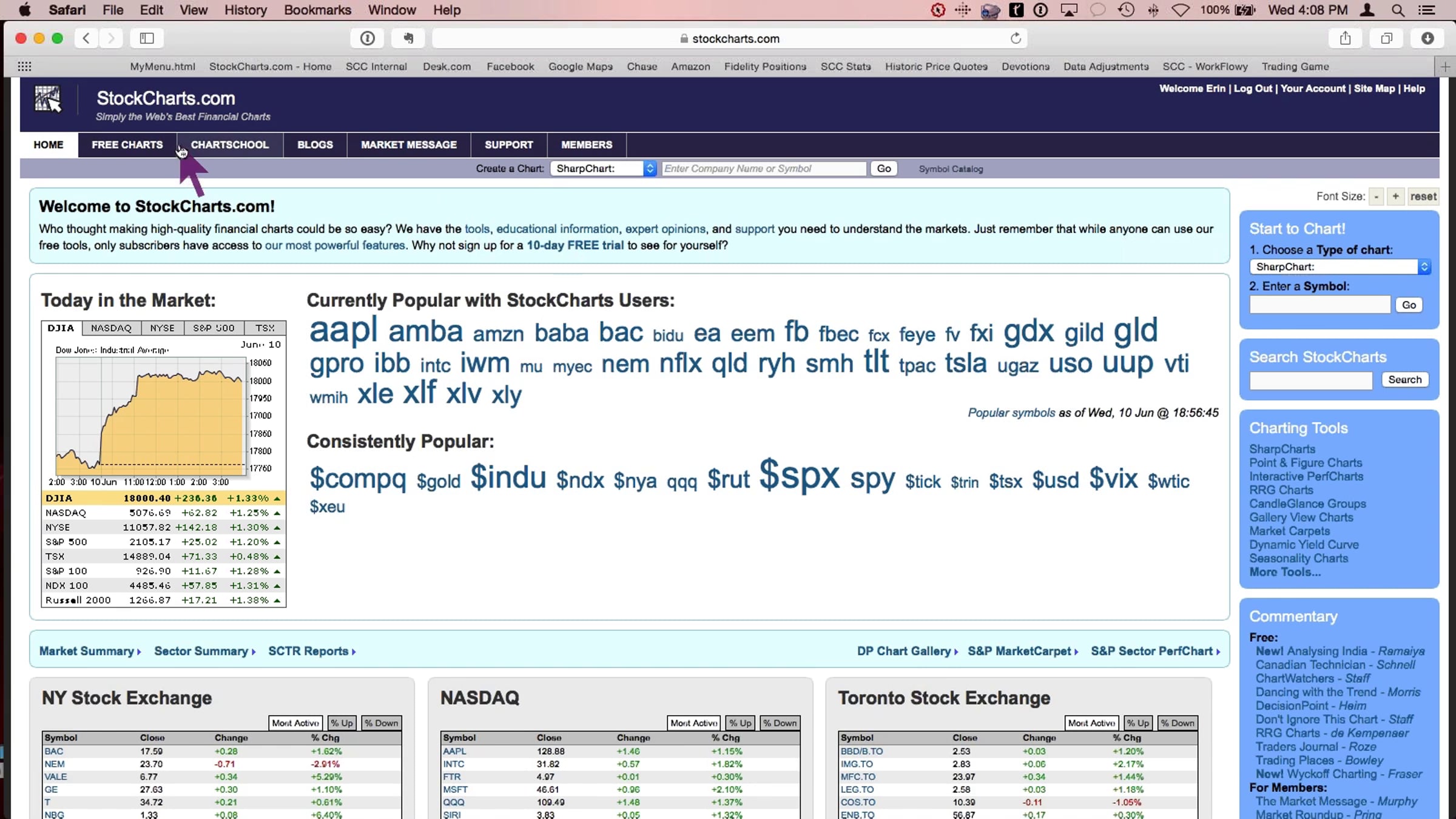Viewport: 1456px width, 819px height.
Task: Open Point & Figure Charts tool link
Action: pyautogui.click(x=1306, y=463)
